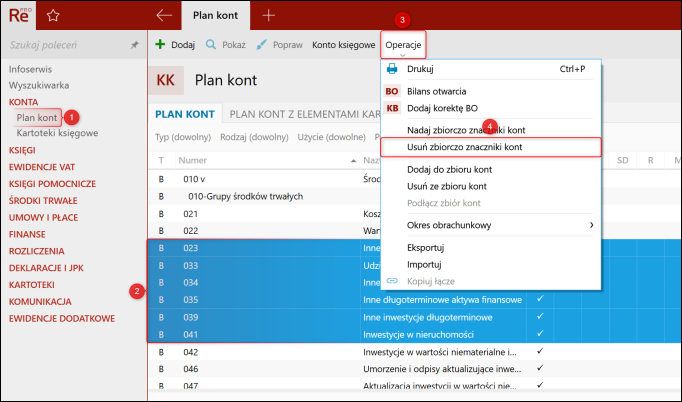Click the KK Plan kont header icon

(166, 80)
